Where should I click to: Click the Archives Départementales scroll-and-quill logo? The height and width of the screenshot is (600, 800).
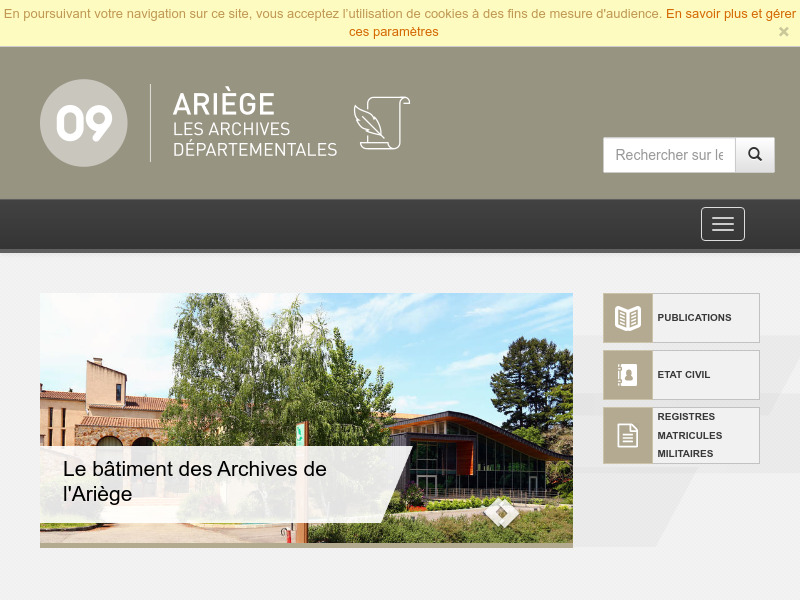click(381, 123)
